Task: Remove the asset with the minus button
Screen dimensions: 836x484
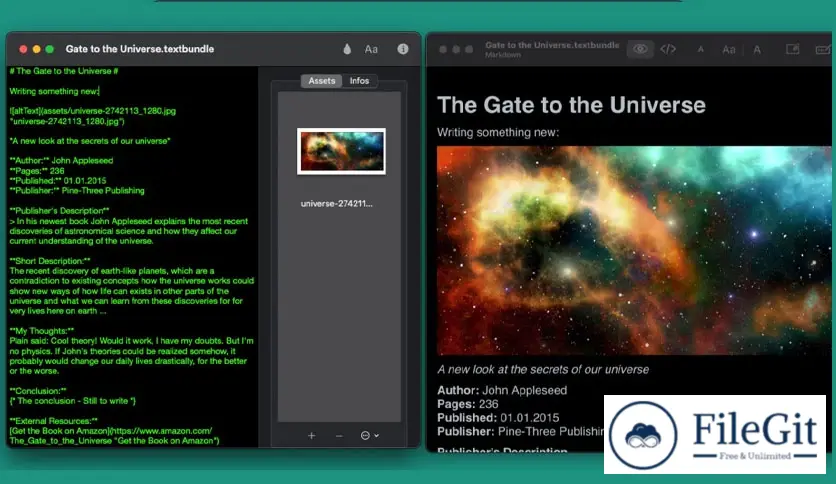Action: pos(339,435)
